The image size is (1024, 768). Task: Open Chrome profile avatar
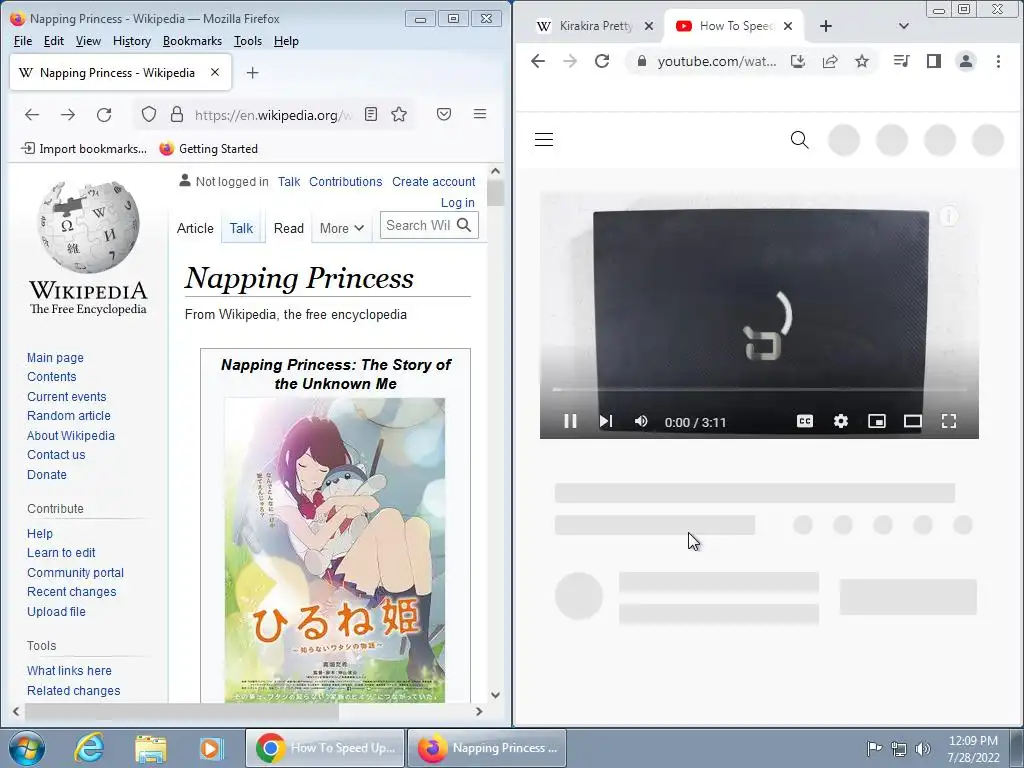[966, 61]
